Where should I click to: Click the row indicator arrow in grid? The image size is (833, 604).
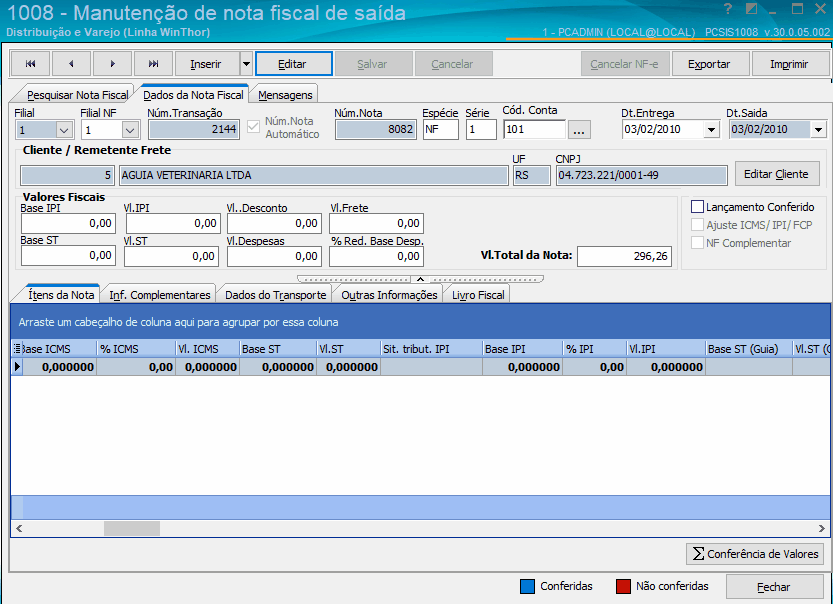tap(17, 367)
